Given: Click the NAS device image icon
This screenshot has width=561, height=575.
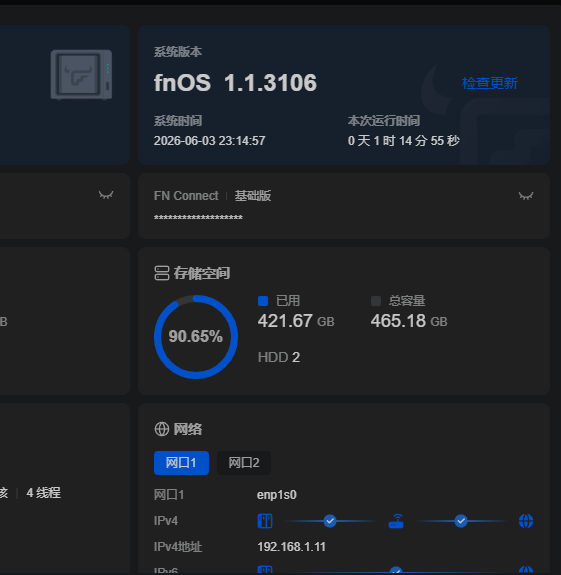Looking at the screenshot, I should click(81, 75).
